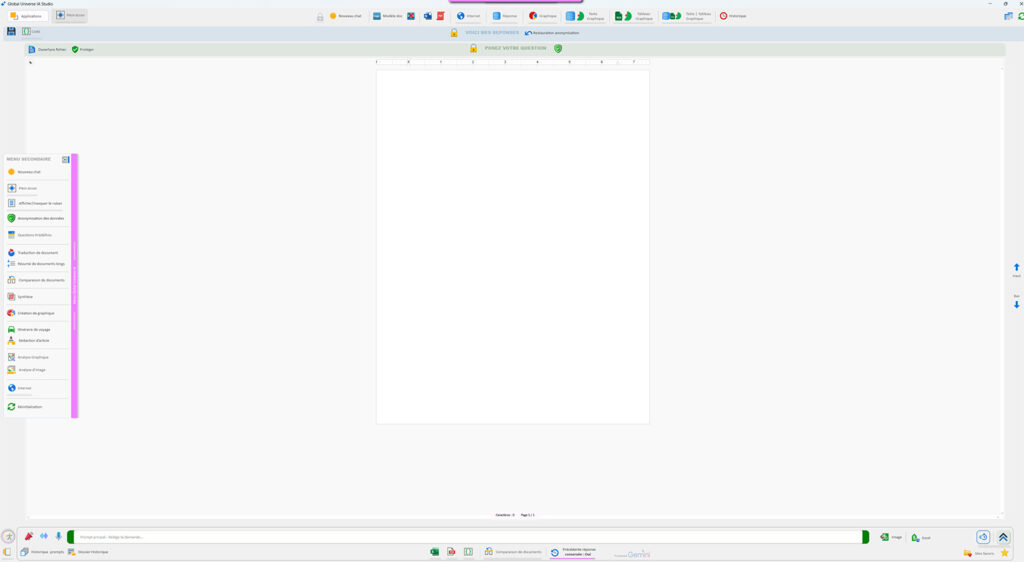
Task: Click the yellow padlock beside POSEZ VOTRE QUESTION
Action: tap(473, 48)
